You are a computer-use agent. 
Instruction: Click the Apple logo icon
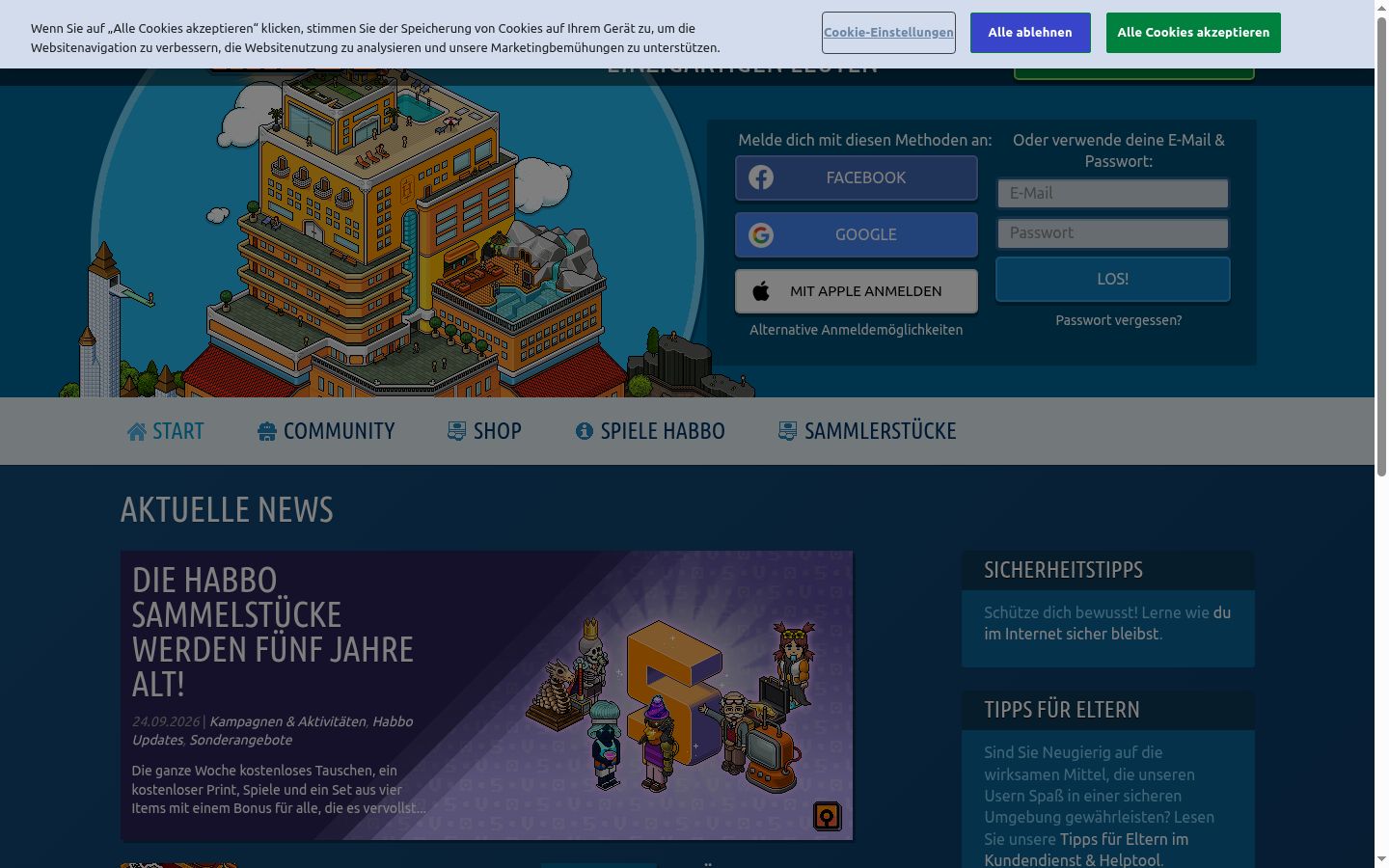761,291
